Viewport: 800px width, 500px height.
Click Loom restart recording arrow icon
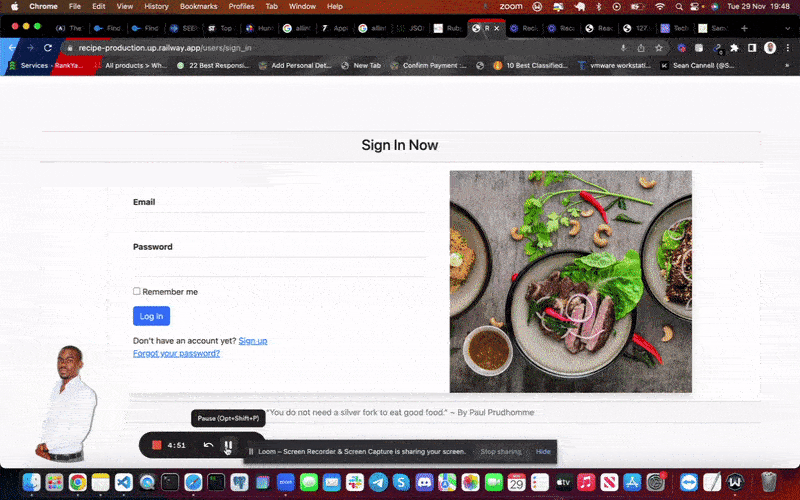pyautogui.click(x=208, y=445)
